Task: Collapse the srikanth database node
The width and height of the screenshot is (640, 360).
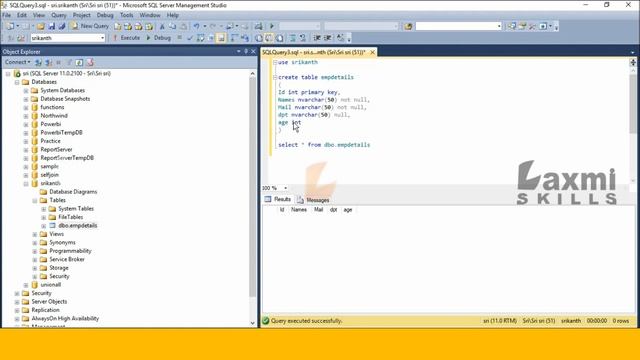Action: [26, 184]
